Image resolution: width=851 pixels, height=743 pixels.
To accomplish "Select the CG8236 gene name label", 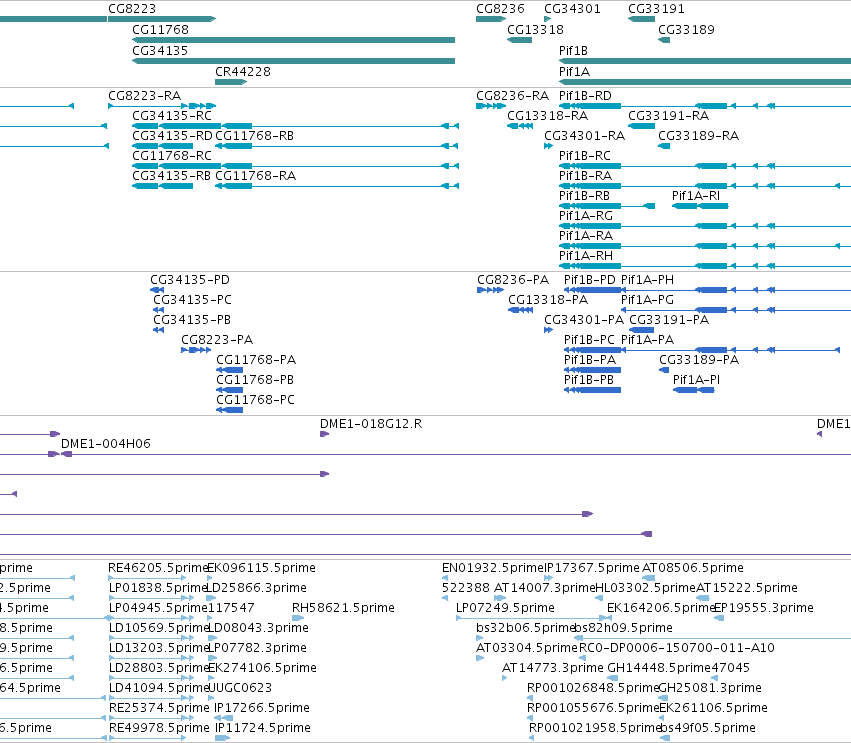I will point(500,9).
